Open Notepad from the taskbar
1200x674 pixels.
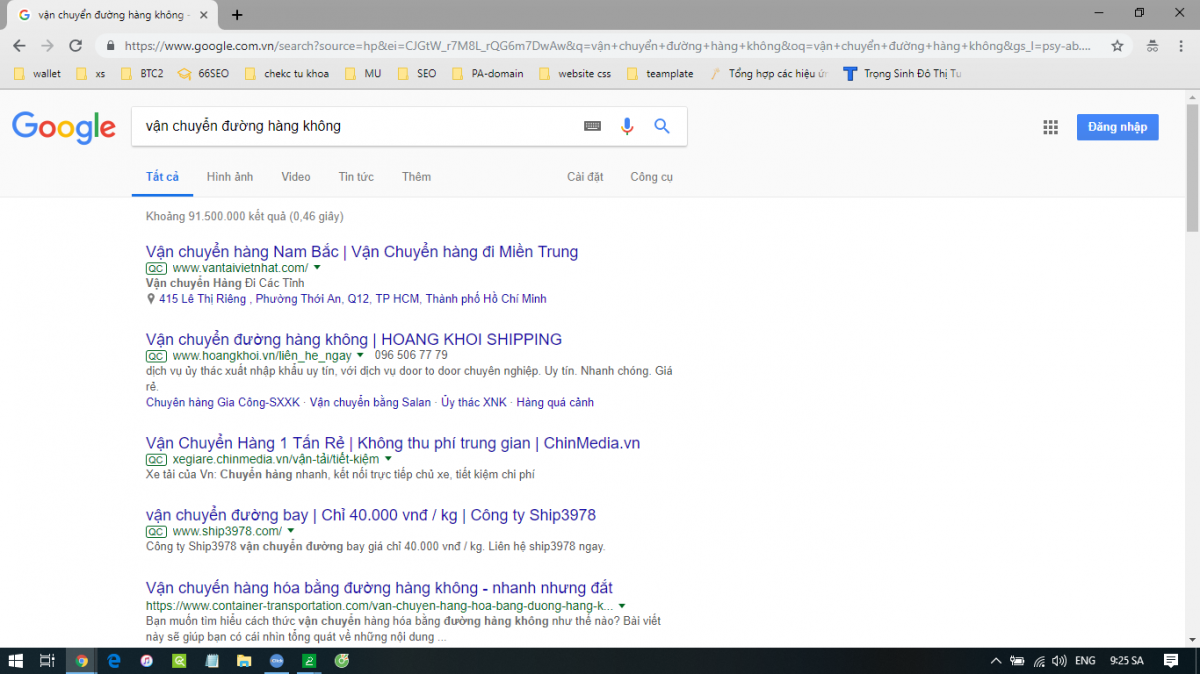tap(211, 660)
